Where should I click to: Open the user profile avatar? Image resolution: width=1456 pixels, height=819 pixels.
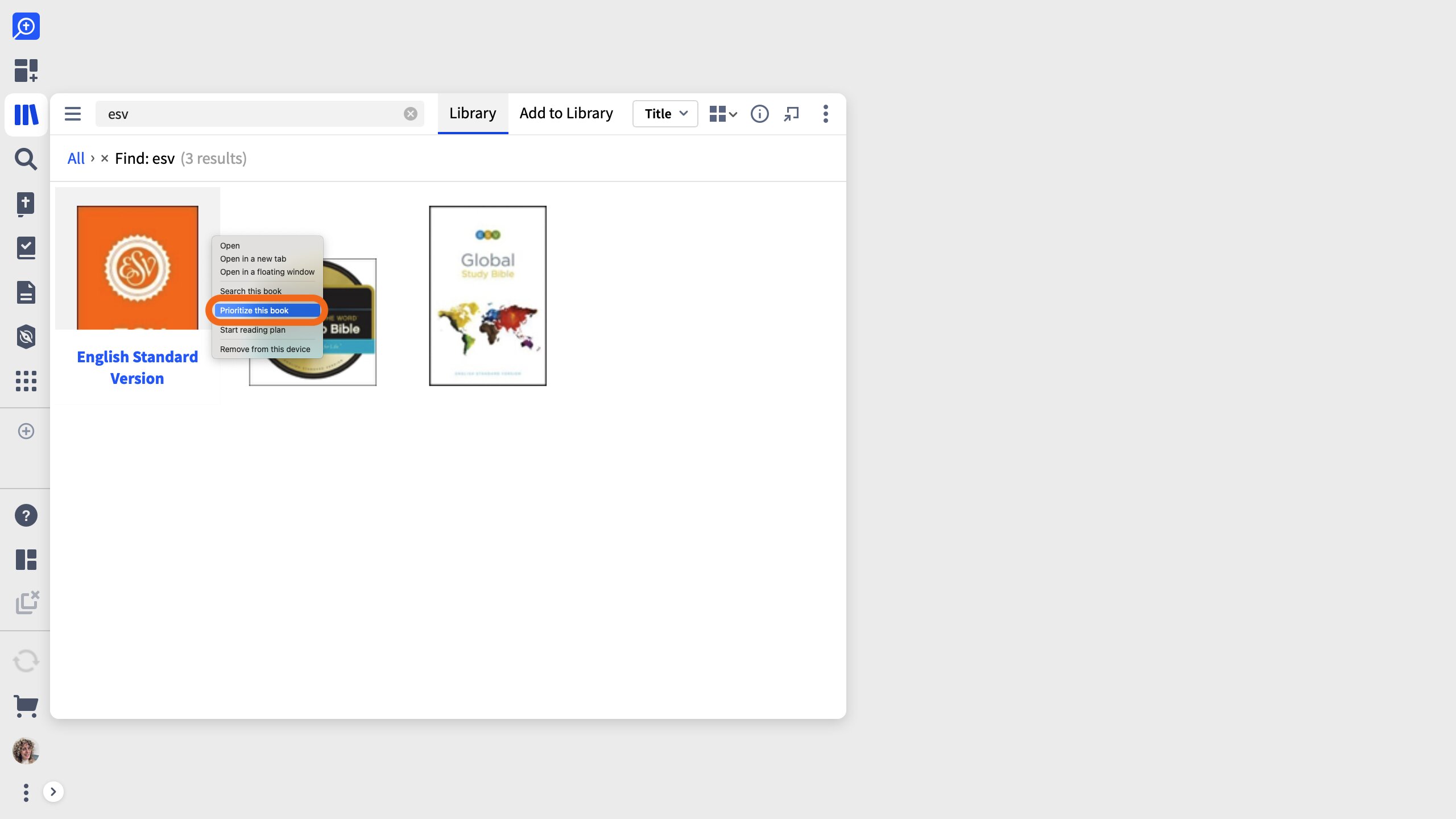pos(26,751)
